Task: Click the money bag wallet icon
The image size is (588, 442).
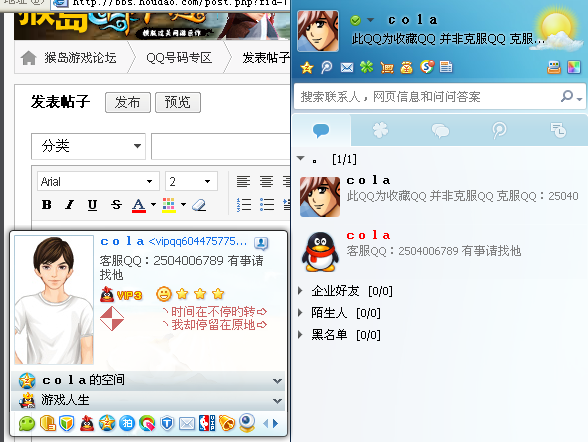Action: click(406, 68)
